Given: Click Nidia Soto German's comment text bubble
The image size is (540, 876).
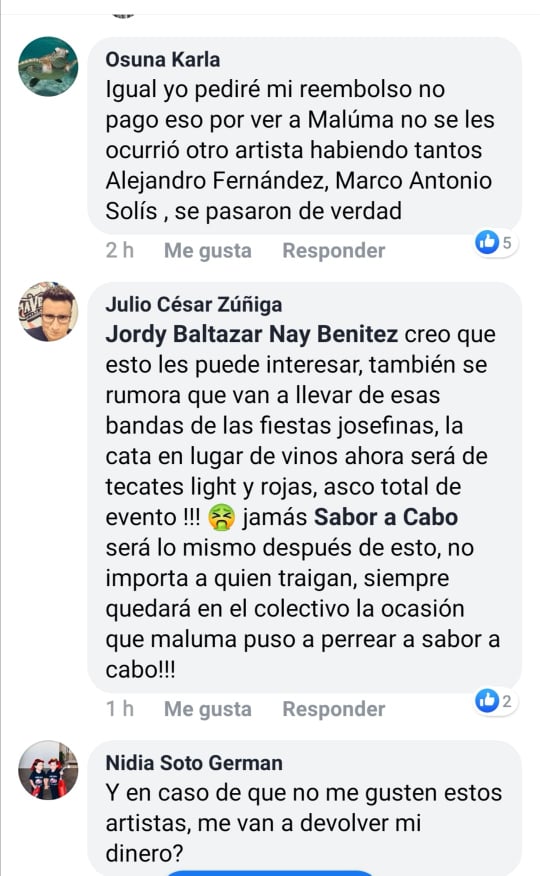Looking at the screenshot, I should (305, 808).
